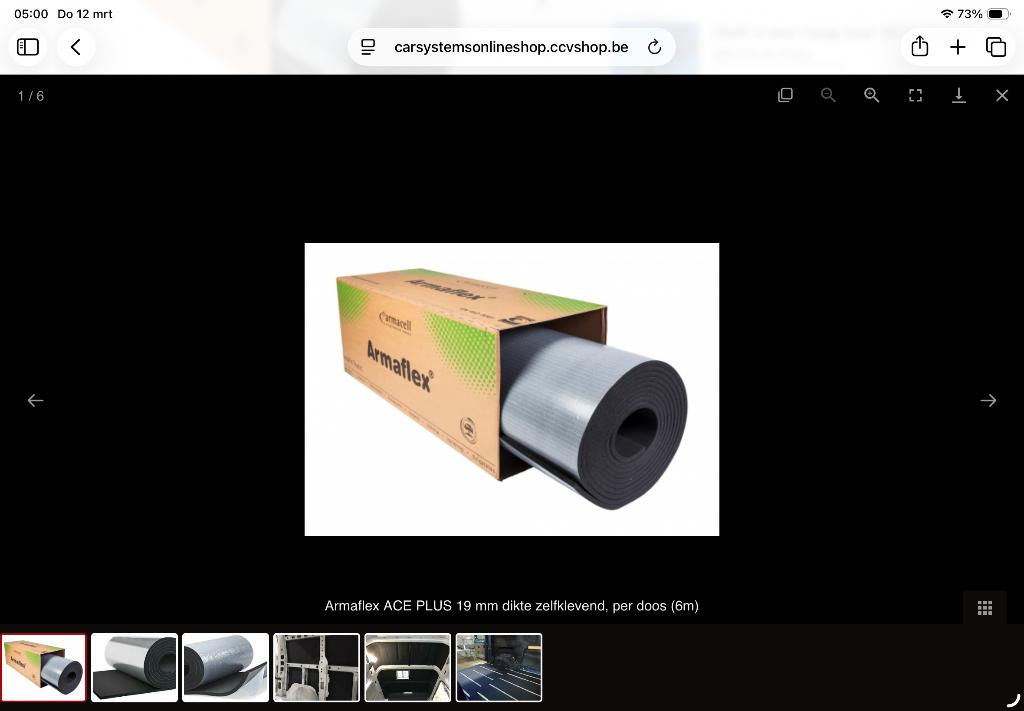The height and width of the screenshot is (711, 1024).
Task: Open the thumbnail grid overview
Action: pos(984,607)
